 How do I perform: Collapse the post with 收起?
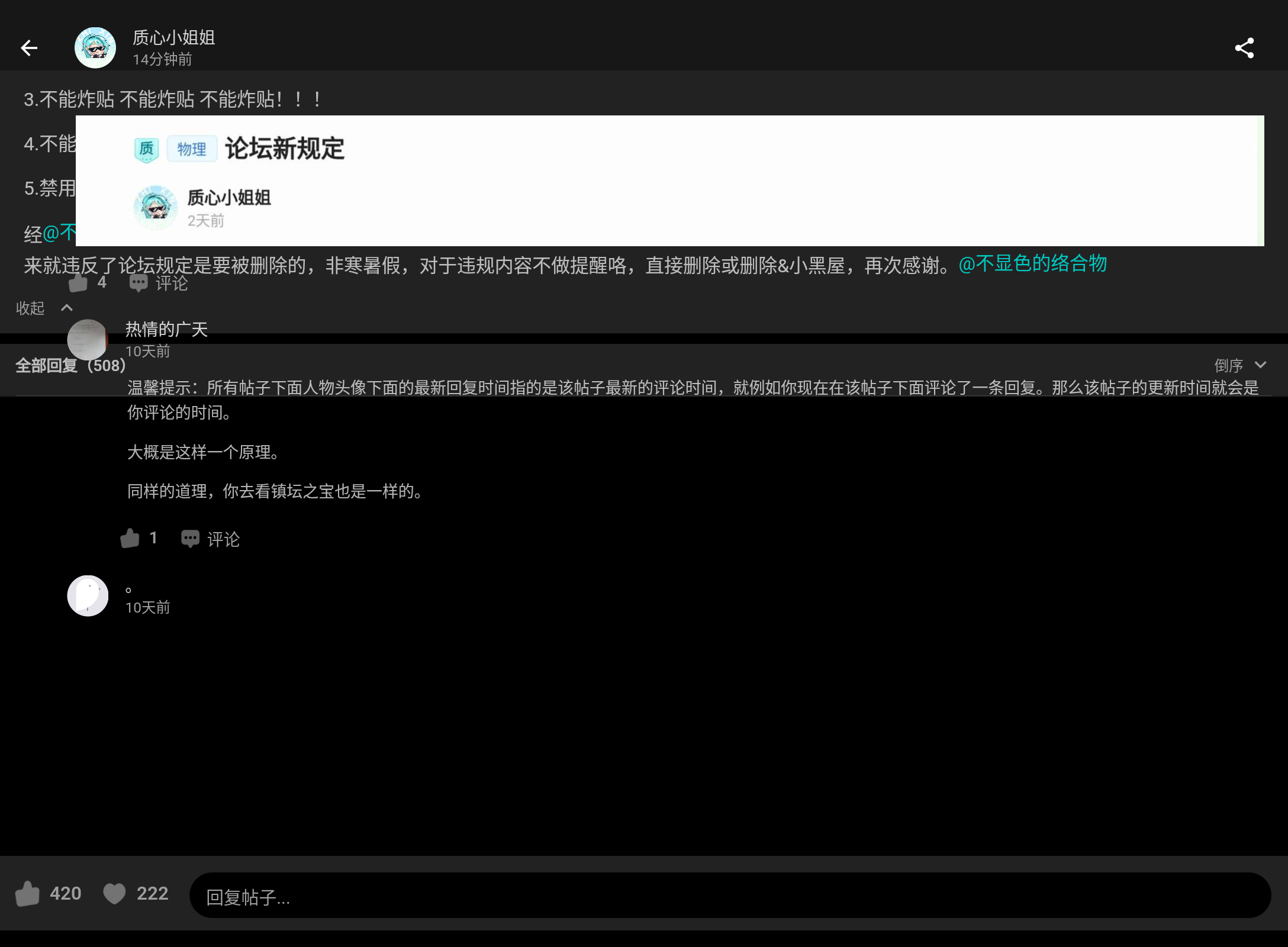pyautogui.click(x=44, y=308)
